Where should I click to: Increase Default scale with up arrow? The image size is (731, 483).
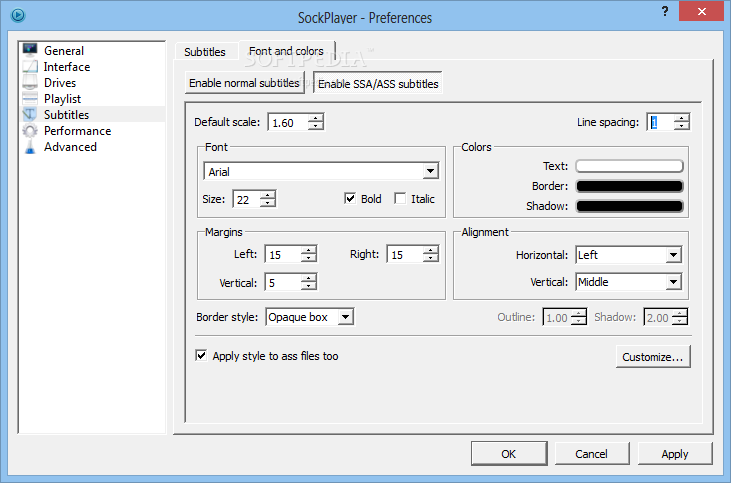point(316,118)
